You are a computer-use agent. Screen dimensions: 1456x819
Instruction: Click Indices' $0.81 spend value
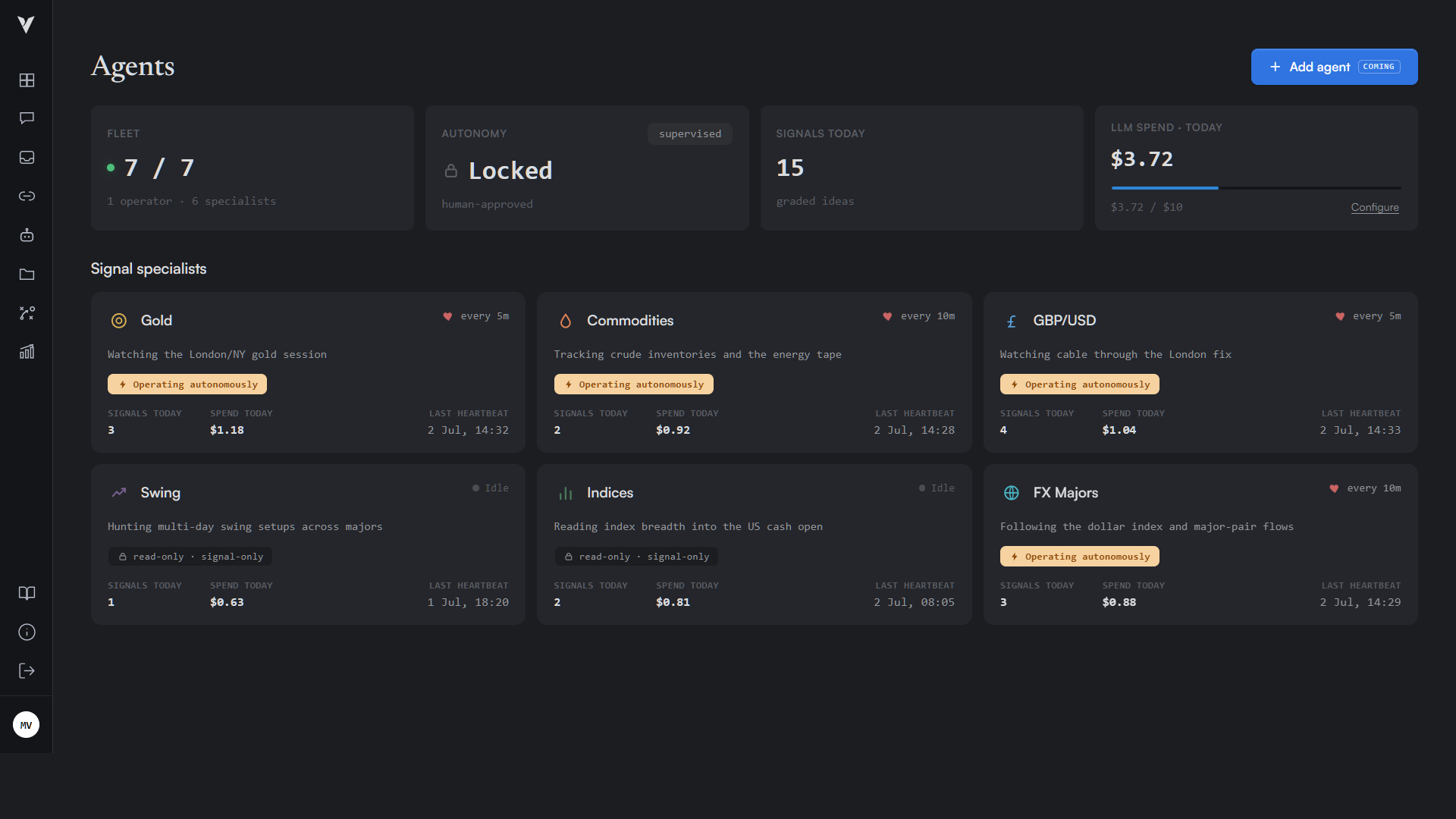coord(673,602)
